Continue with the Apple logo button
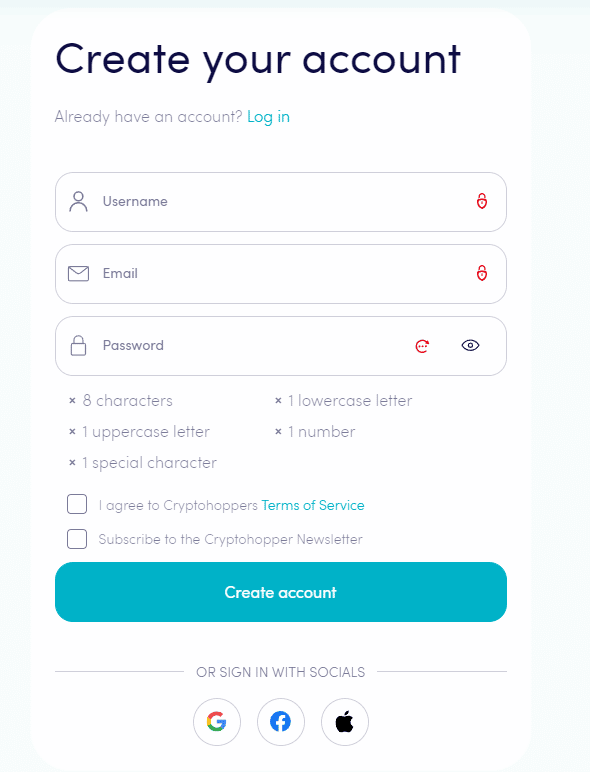 pyautogui.click(x=345, y=722)
